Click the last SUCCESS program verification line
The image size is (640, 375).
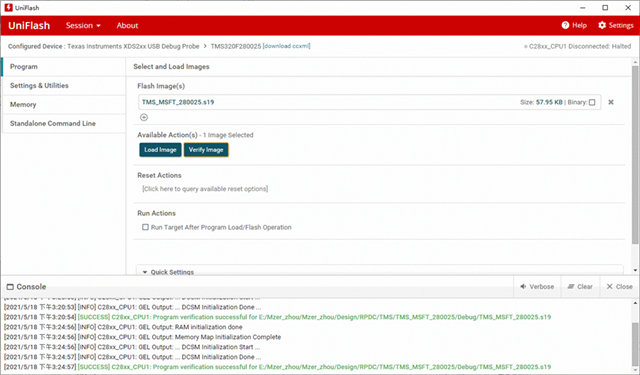[x=278, y=367]
